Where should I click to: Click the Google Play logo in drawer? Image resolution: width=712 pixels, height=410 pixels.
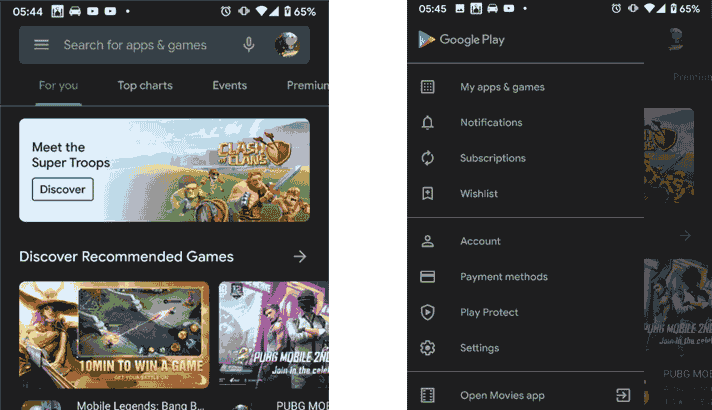click(461, 40)
